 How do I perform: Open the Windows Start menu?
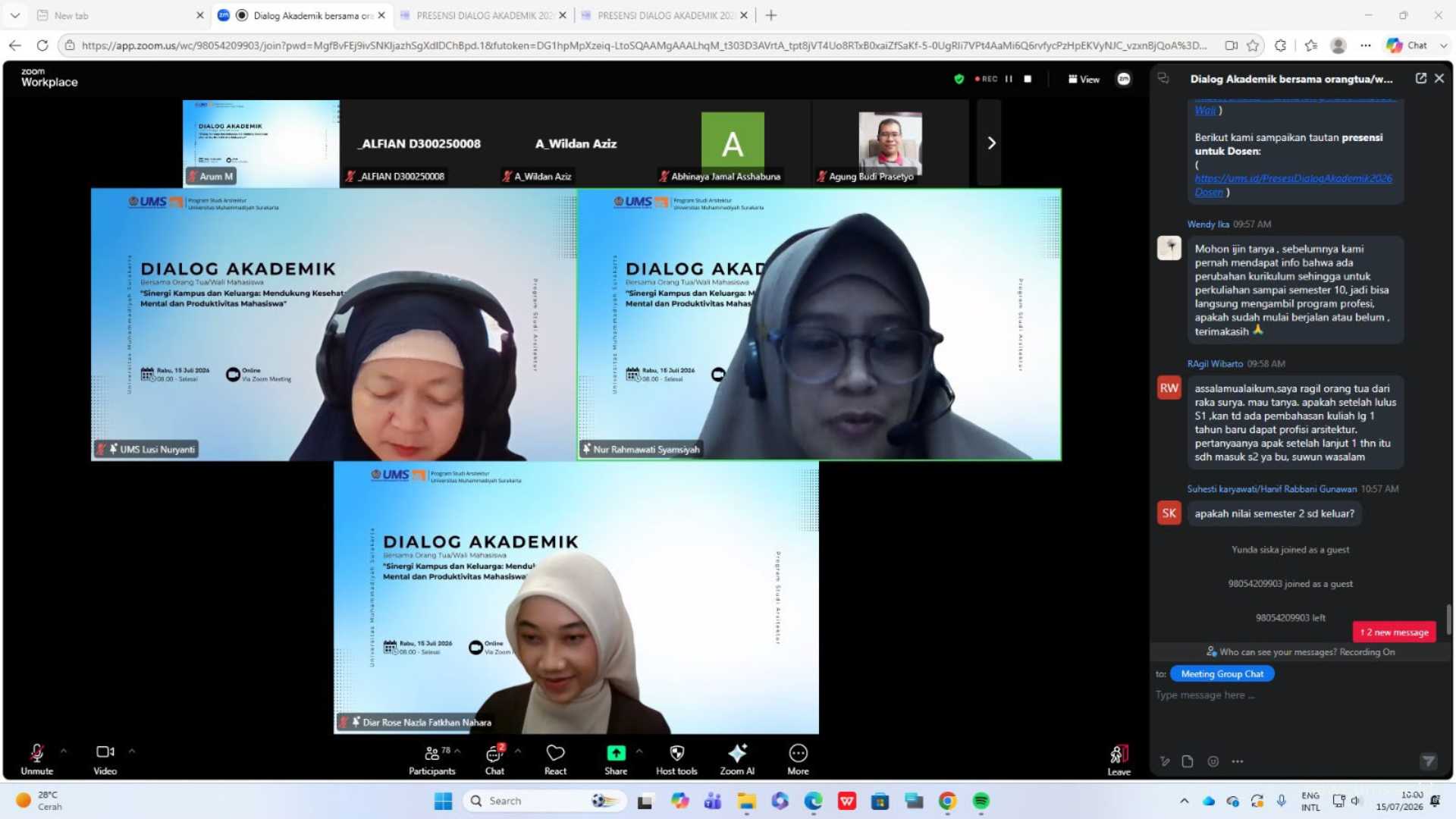443,801
